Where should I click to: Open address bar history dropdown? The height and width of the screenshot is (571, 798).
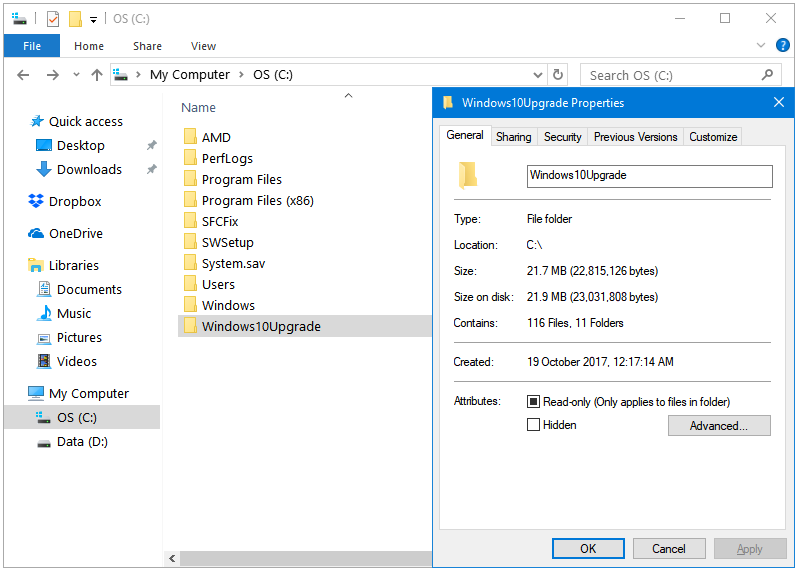[x=537, y=75]
